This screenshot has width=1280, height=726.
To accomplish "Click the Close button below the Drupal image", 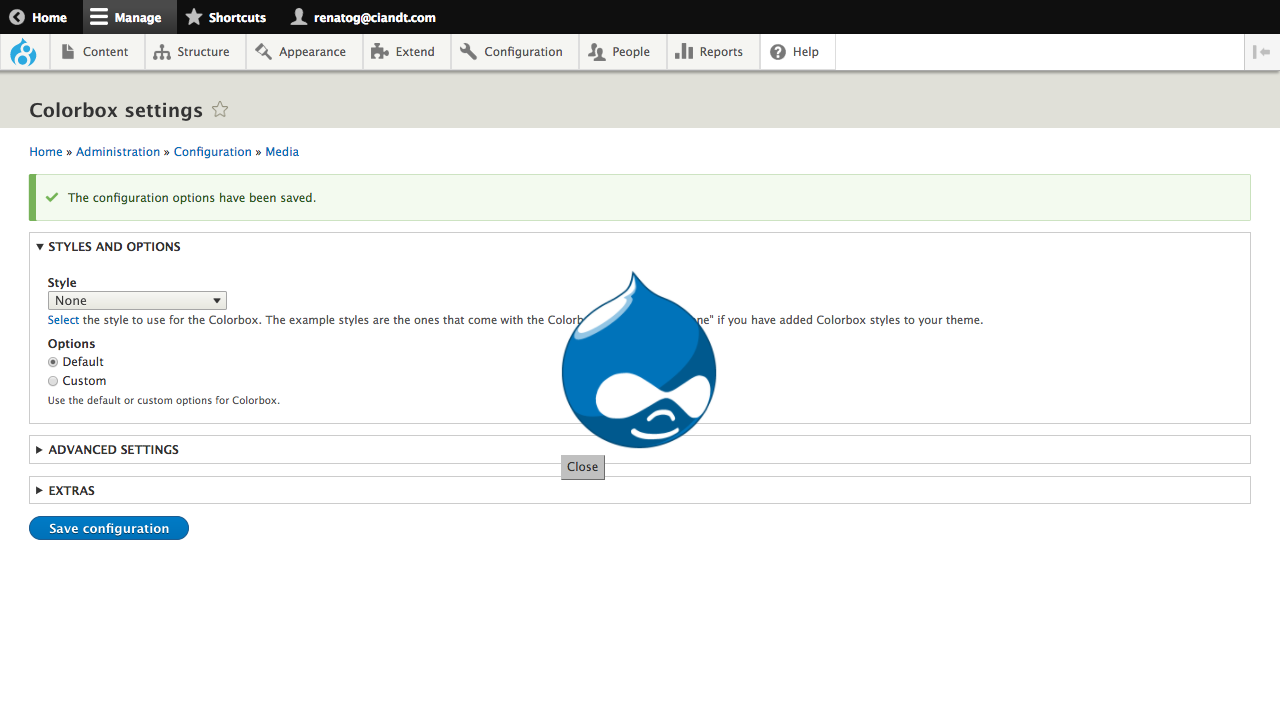I will [583, 467].
